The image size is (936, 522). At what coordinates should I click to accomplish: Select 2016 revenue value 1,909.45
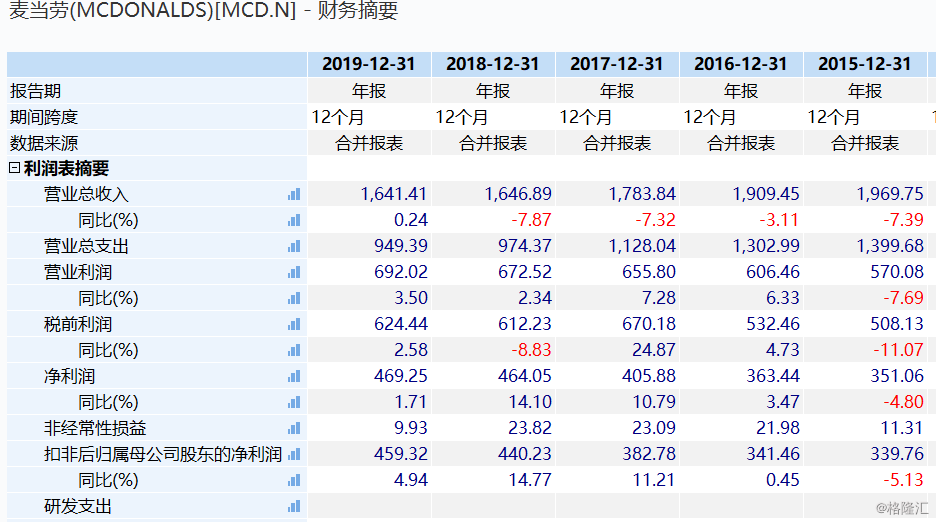tap(766, 194)
